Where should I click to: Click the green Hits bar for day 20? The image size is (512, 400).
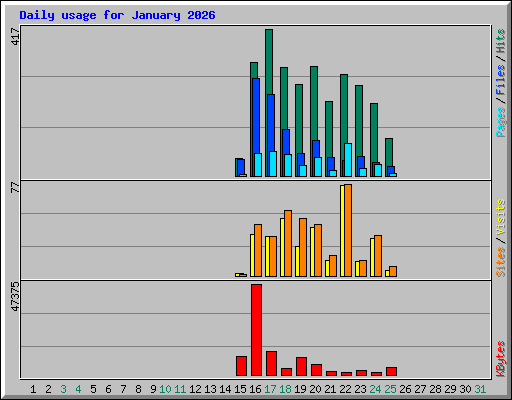tap(314, 103)
